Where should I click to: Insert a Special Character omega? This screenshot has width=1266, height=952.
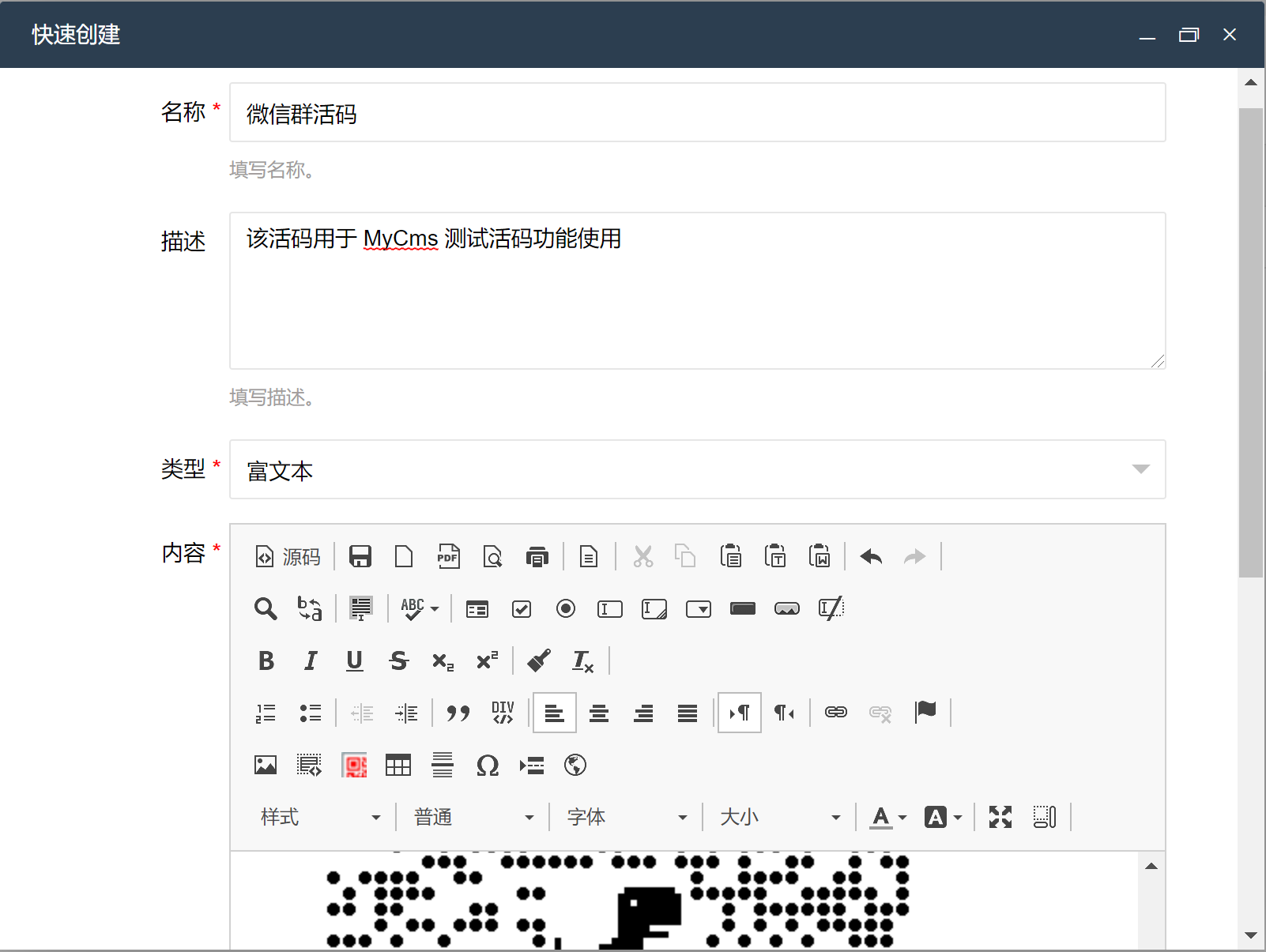click(487, 766)
